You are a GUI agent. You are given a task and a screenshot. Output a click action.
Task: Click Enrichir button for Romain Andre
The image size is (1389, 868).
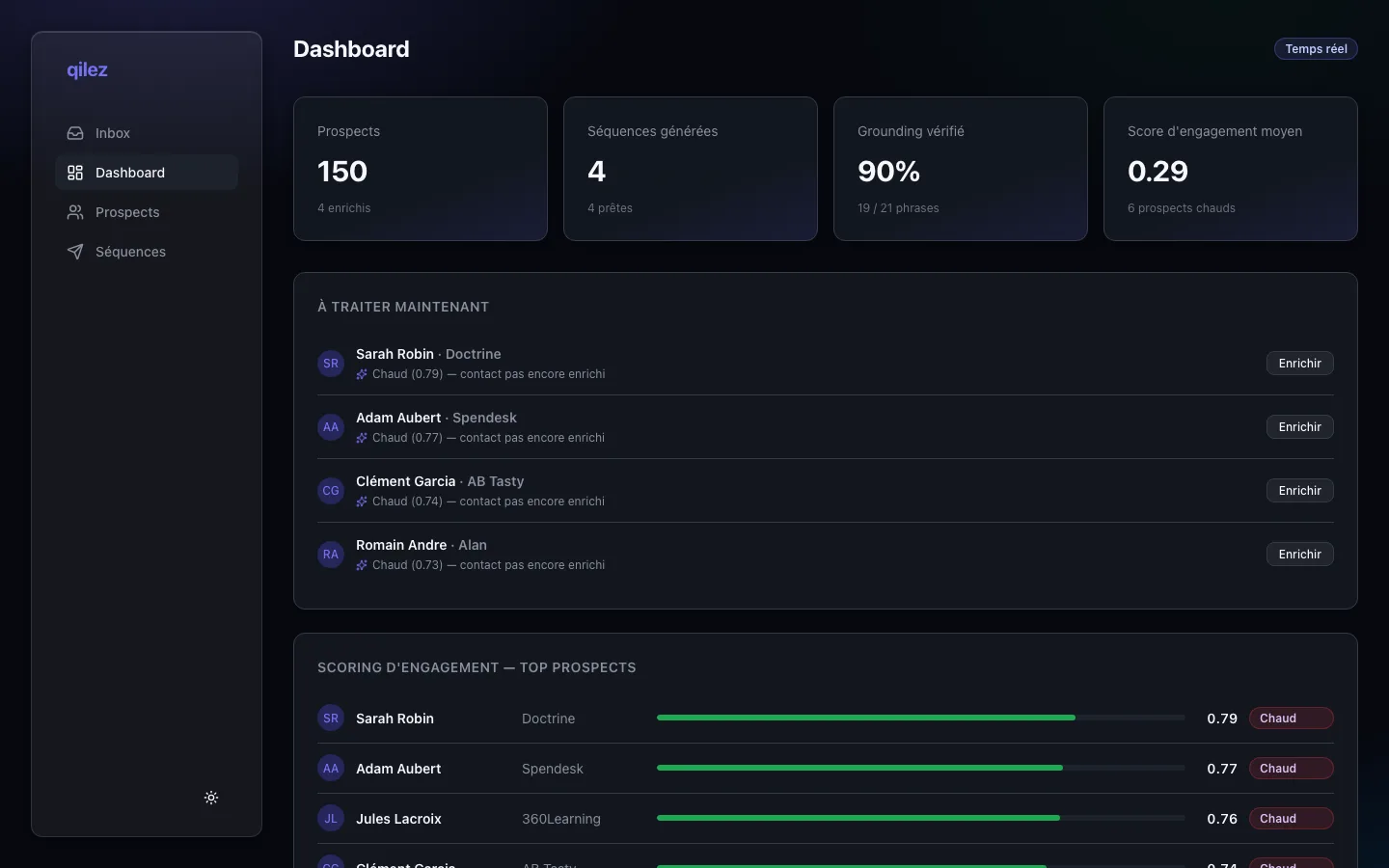[x=1300, y=555]
